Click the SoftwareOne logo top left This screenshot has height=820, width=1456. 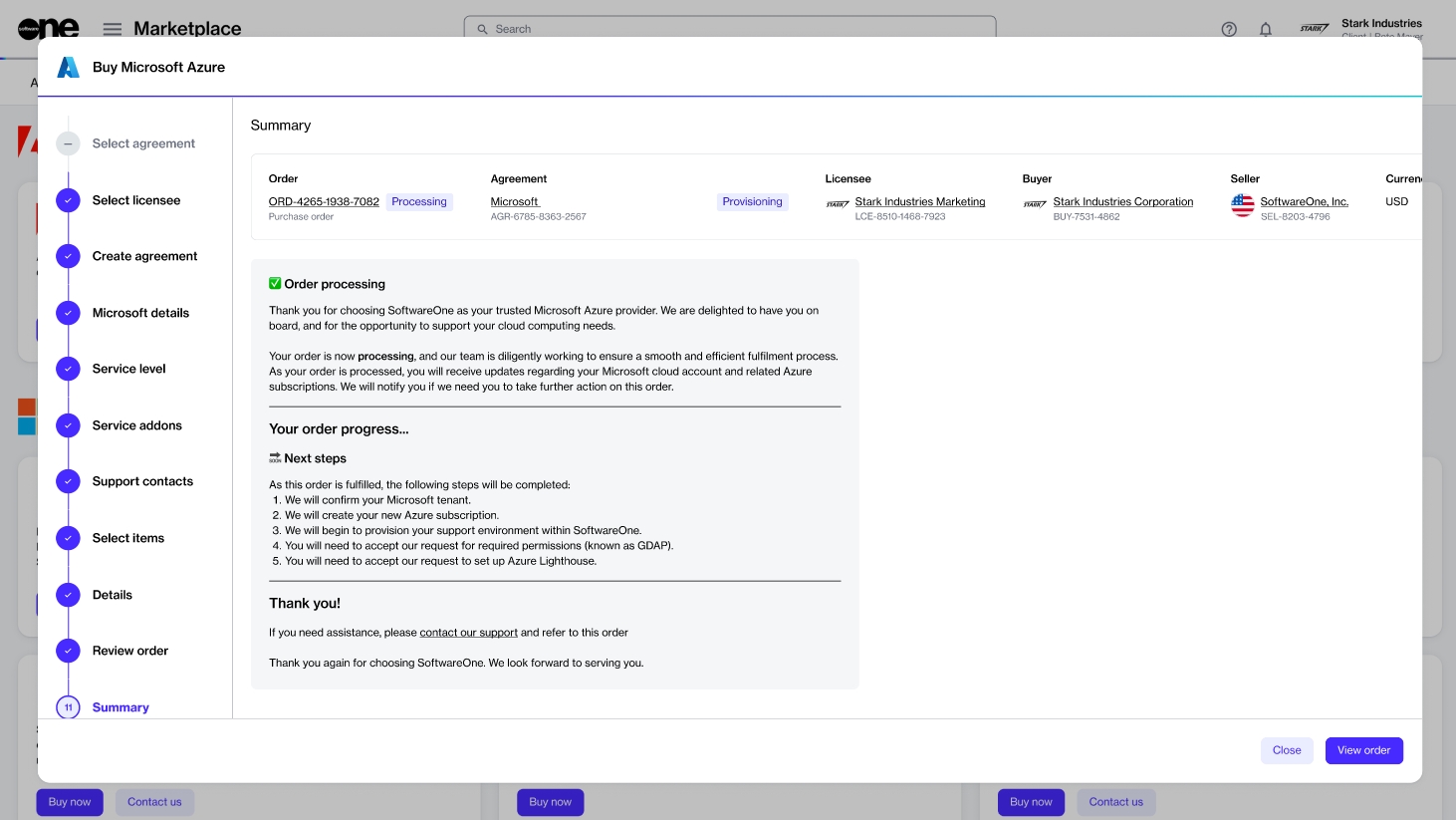(48, 29)
